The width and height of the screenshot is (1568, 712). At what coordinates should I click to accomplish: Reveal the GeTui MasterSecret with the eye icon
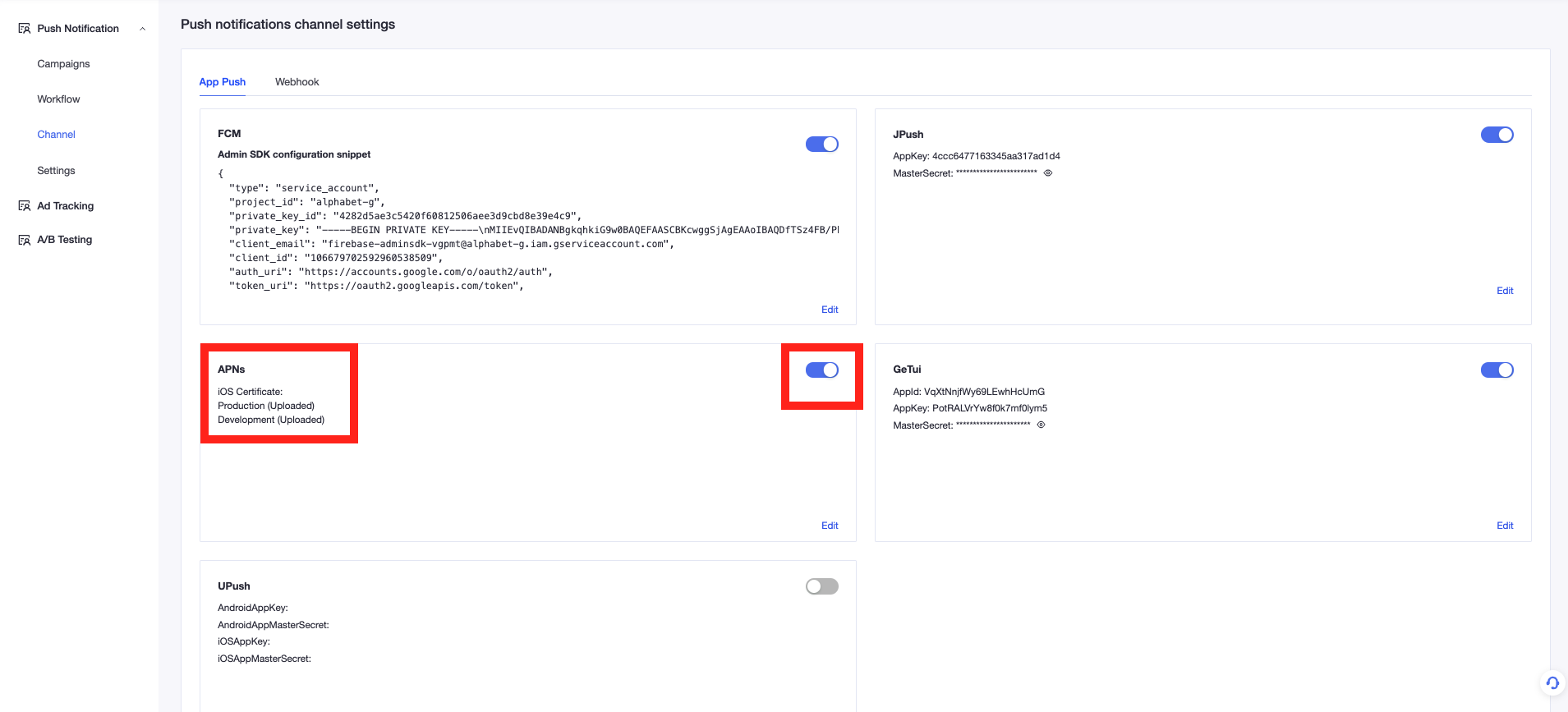point(1041,425)
